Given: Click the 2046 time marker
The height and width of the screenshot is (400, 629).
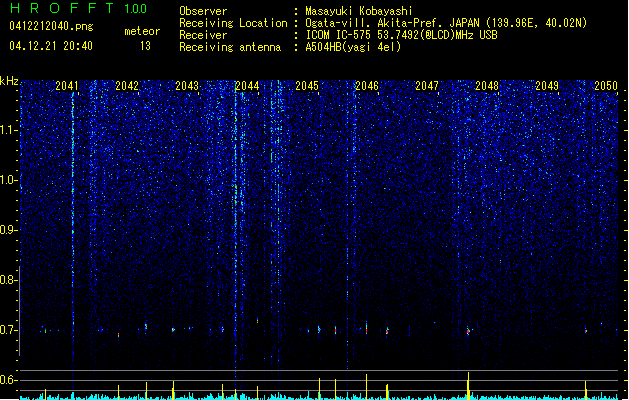Looking at the screenshot, I should (x=367, y=86).
